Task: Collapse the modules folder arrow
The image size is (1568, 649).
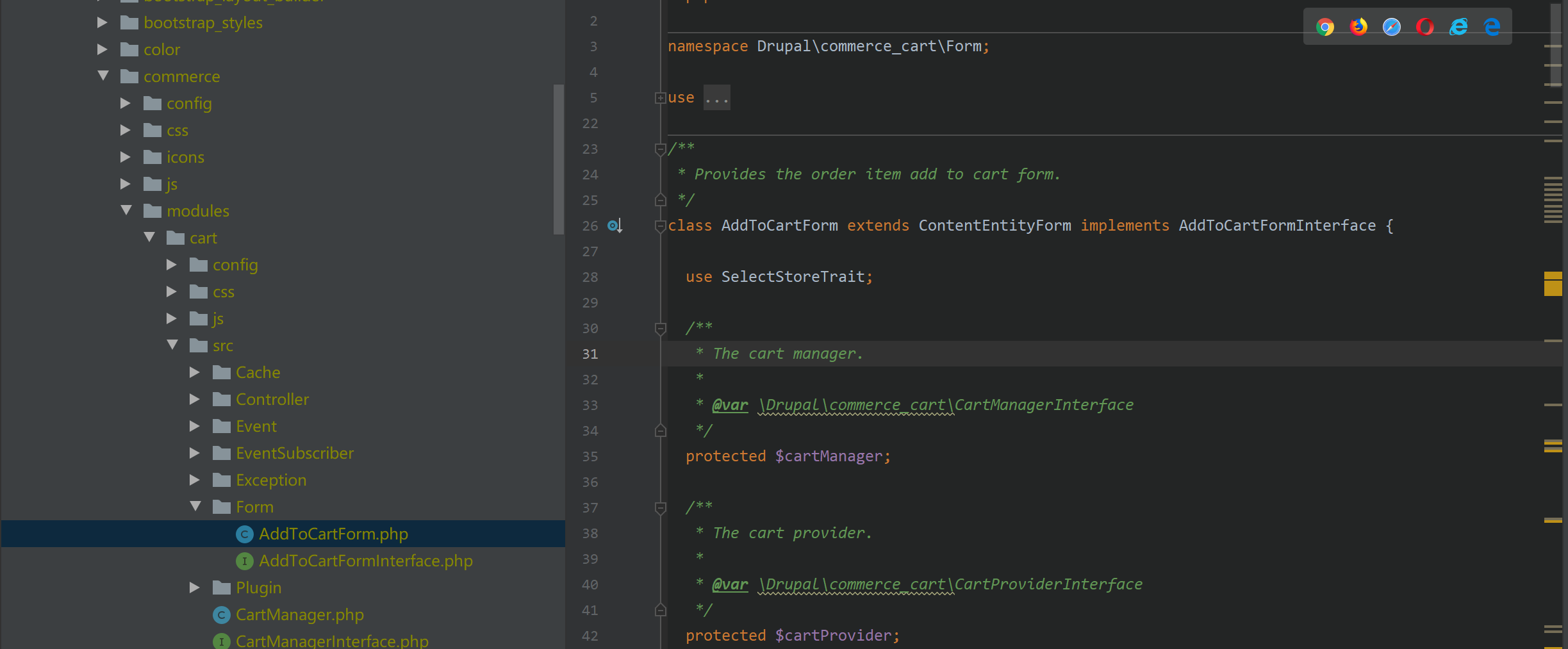Action: [126, 210]
